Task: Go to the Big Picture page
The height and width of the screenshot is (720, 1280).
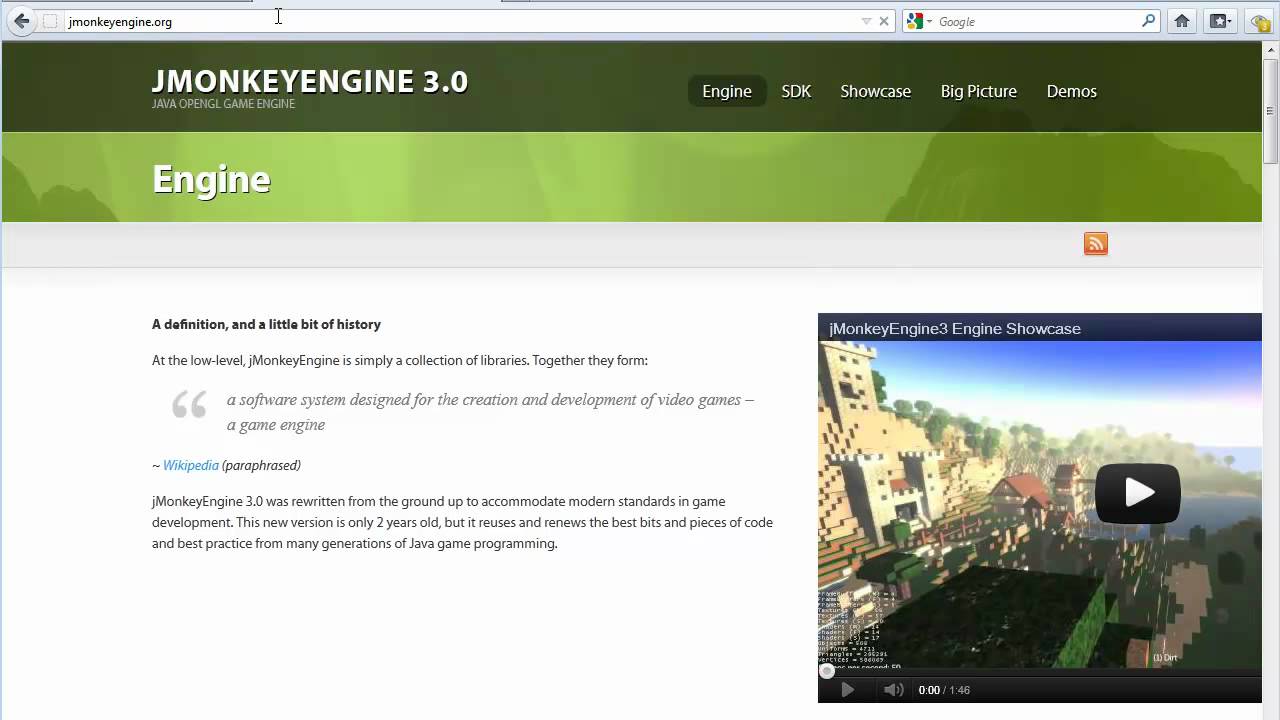Action: (978, 91)
